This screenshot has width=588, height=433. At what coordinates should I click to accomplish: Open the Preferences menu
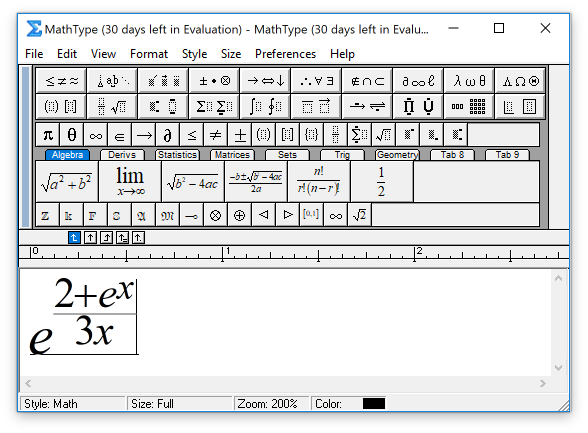tap(285, 54)
